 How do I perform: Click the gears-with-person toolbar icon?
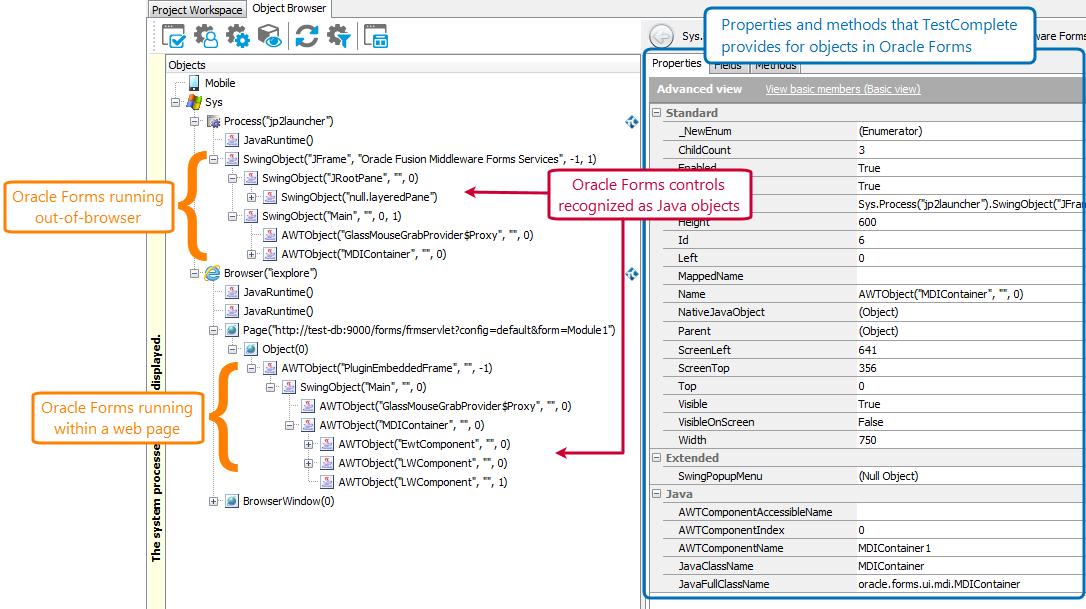(206, 34)
